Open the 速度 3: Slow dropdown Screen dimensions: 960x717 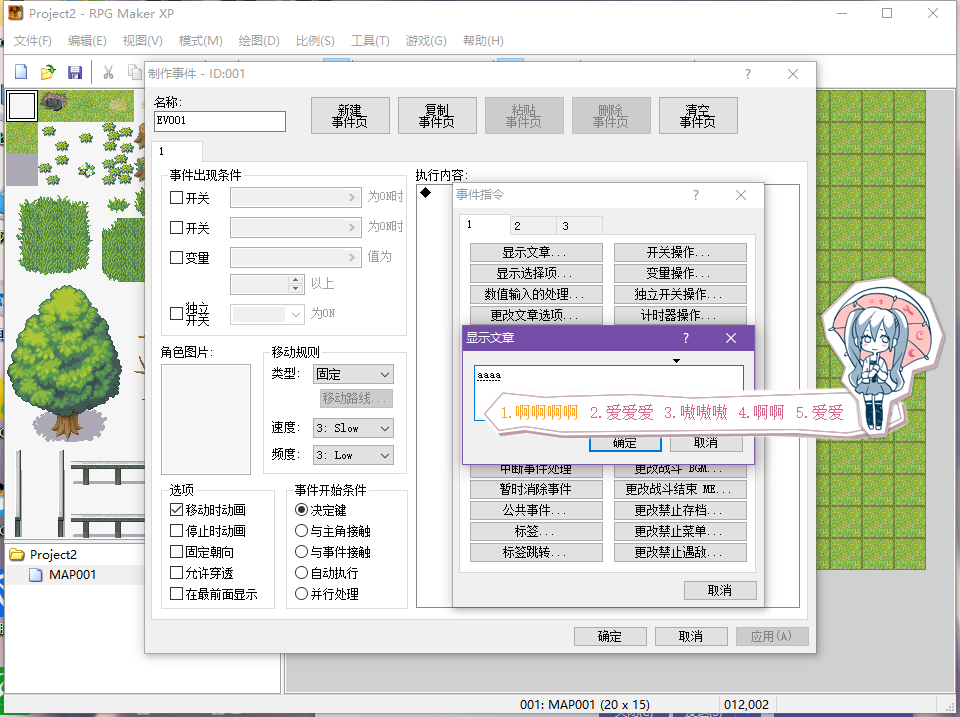pyautogui.click(x=353, y=428)
